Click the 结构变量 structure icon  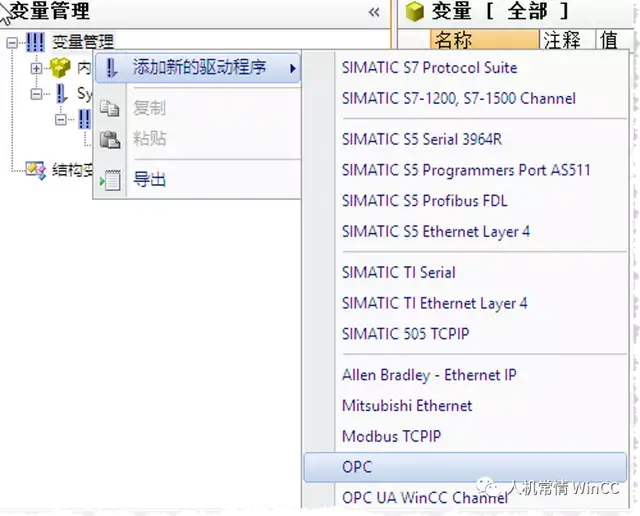[36, 170]
